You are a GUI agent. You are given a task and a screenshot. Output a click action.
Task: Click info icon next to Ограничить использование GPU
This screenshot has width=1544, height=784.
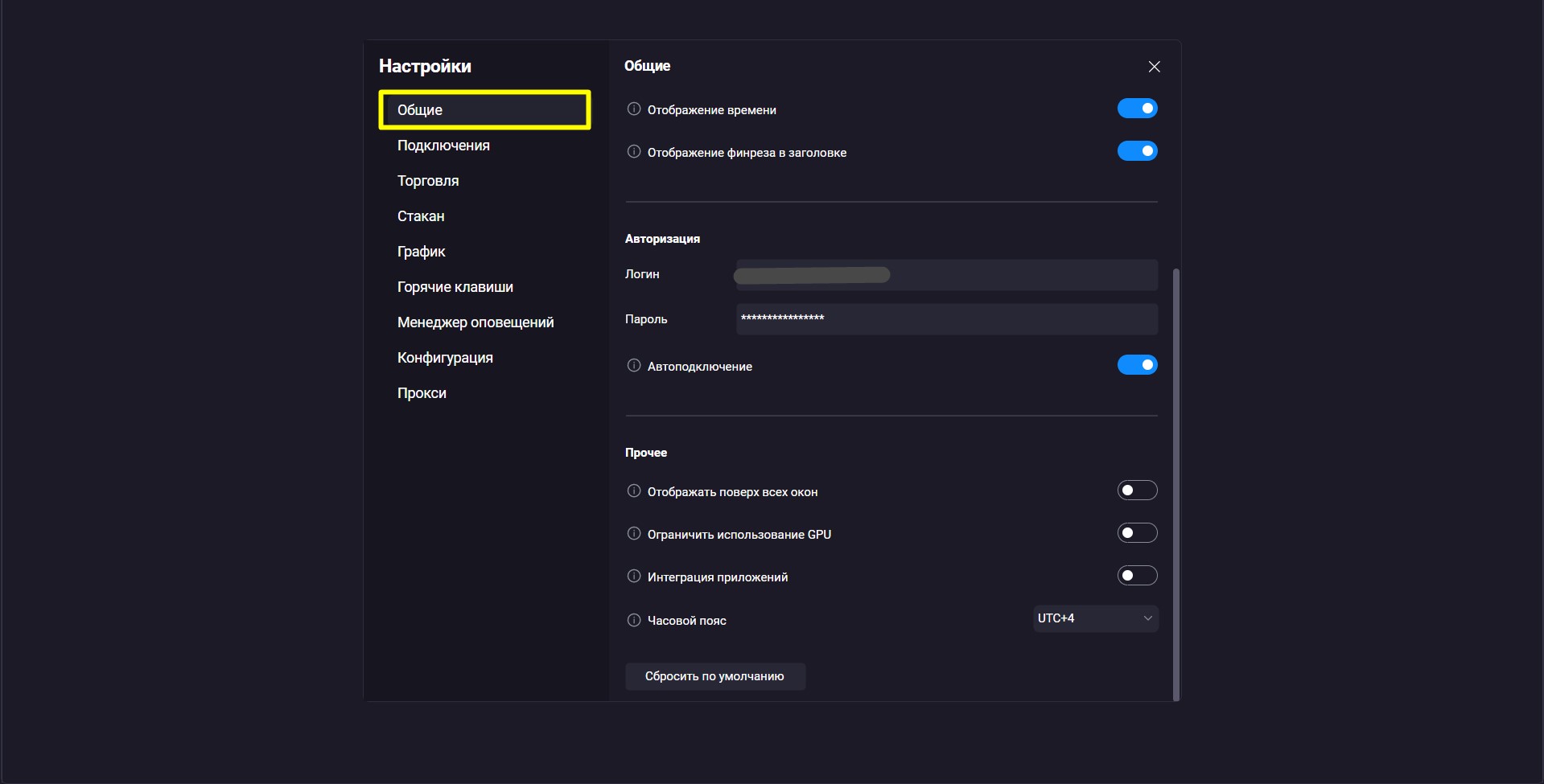click(x=634, y=534)
